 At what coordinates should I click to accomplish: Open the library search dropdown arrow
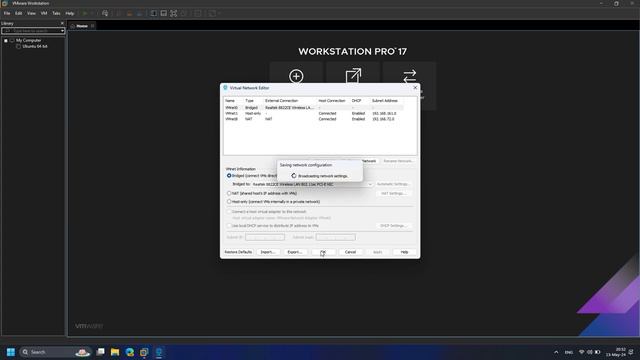[62, 31]
